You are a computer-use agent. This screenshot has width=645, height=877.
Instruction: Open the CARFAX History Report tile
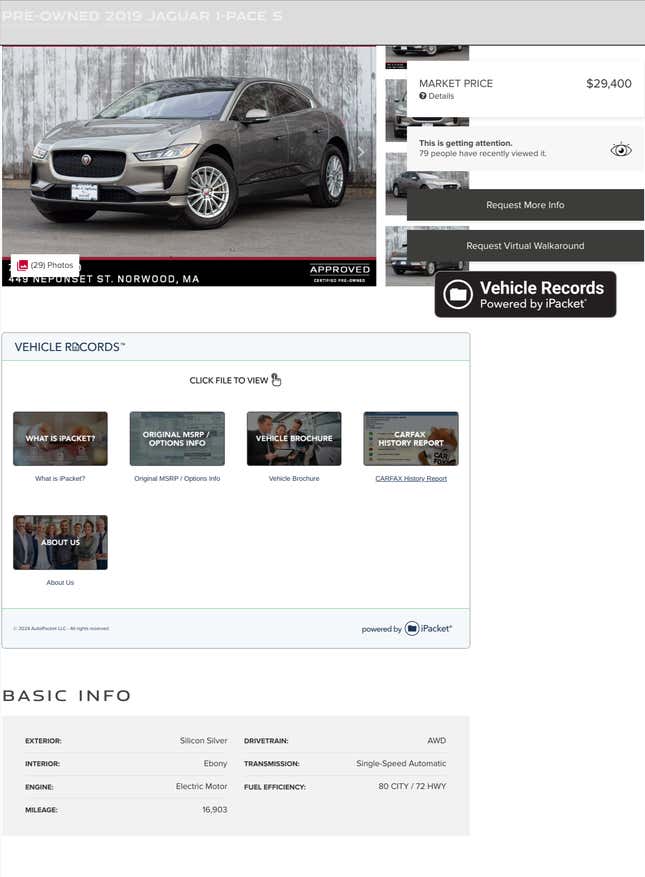click(x=411, y=438)
